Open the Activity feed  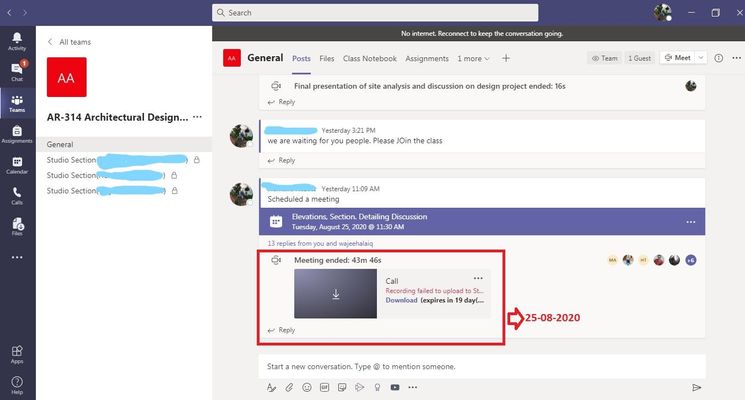[17, 41]
